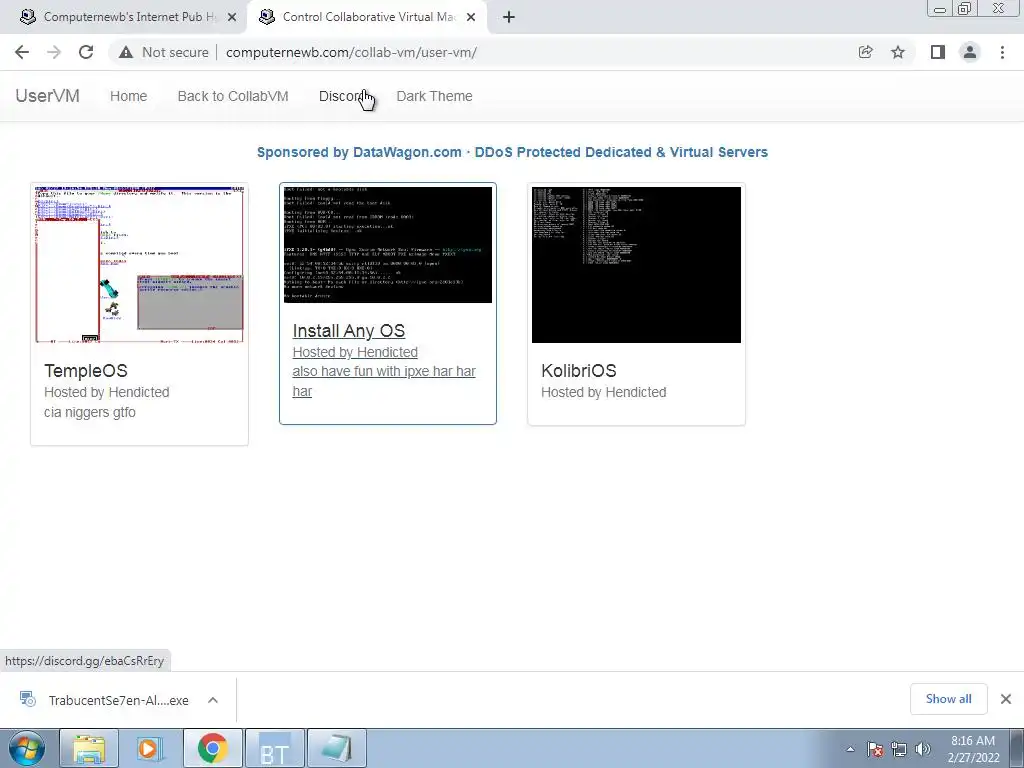Bookmark this page with the star icon
Image resolution: width=1024 pixels, height=768 pixels.
coord(898,52)
